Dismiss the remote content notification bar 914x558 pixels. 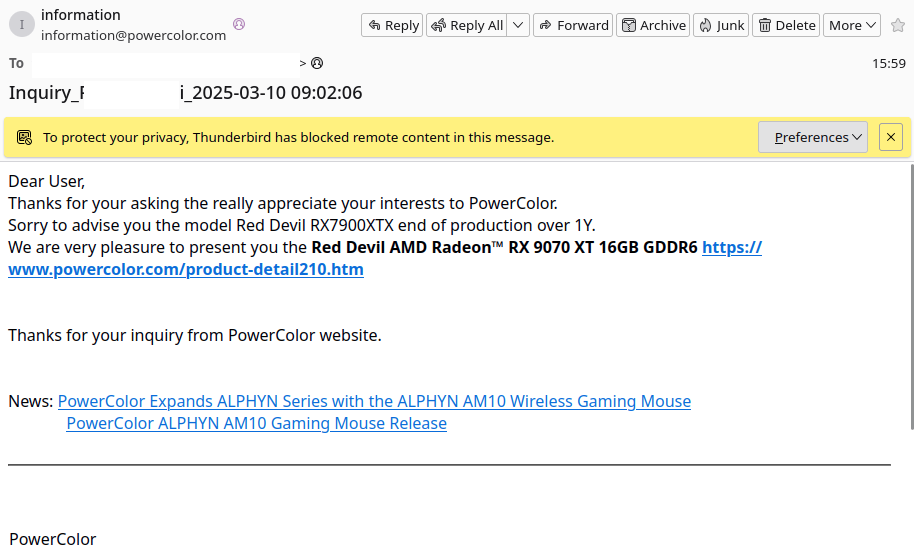click(x=891, y=137)
